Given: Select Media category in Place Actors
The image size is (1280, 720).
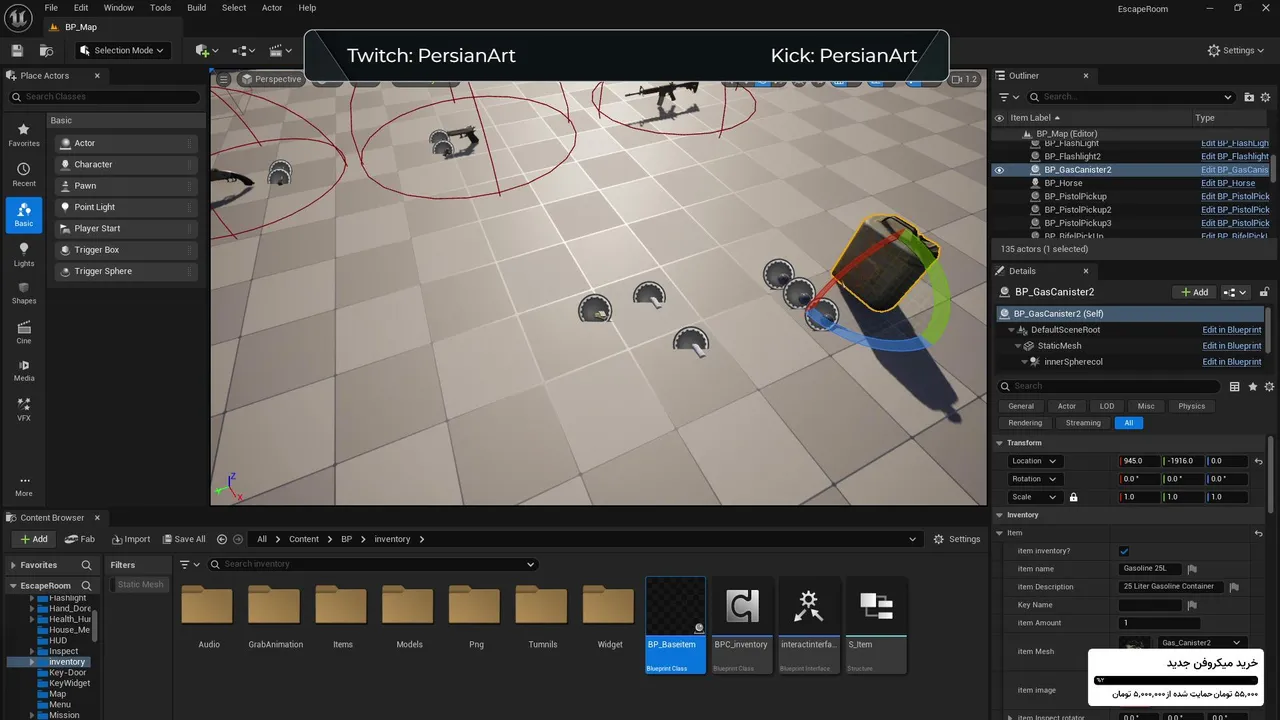Looking at the screenshot, I should click(x=24, y=371).
